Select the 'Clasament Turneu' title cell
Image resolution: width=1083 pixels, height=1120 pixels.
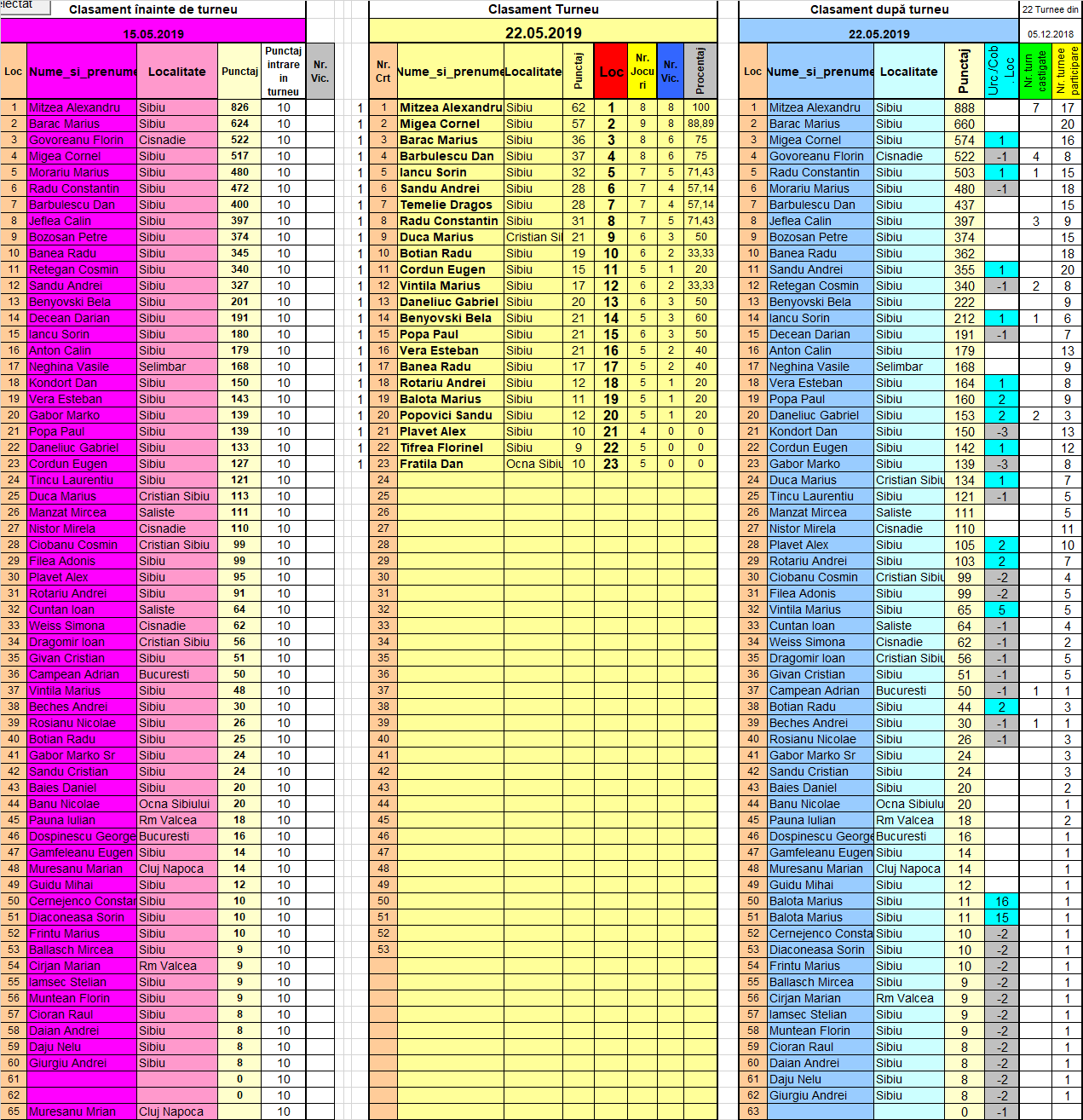[x=543, y=9]
